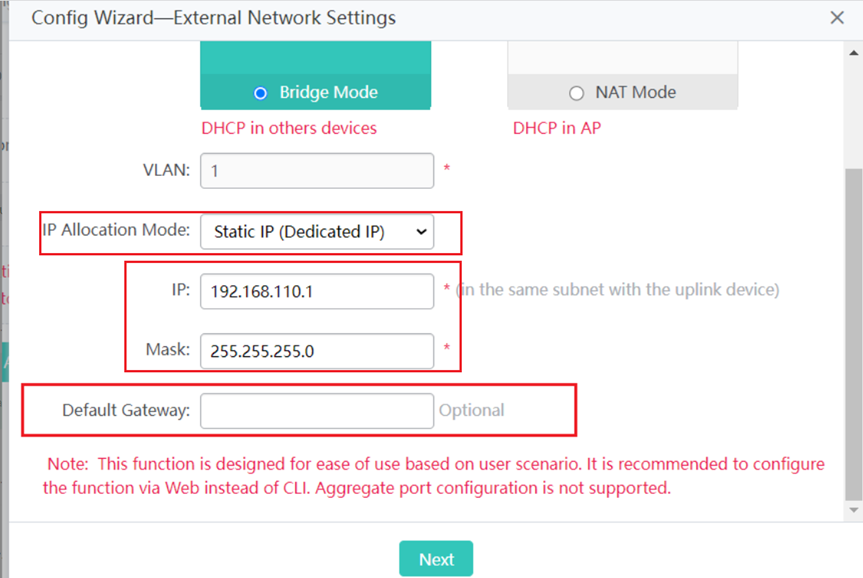This screenshot has width=863, height=578.
Task: Select the Bridge Mode radio button
Action: (x=260, y=93)
